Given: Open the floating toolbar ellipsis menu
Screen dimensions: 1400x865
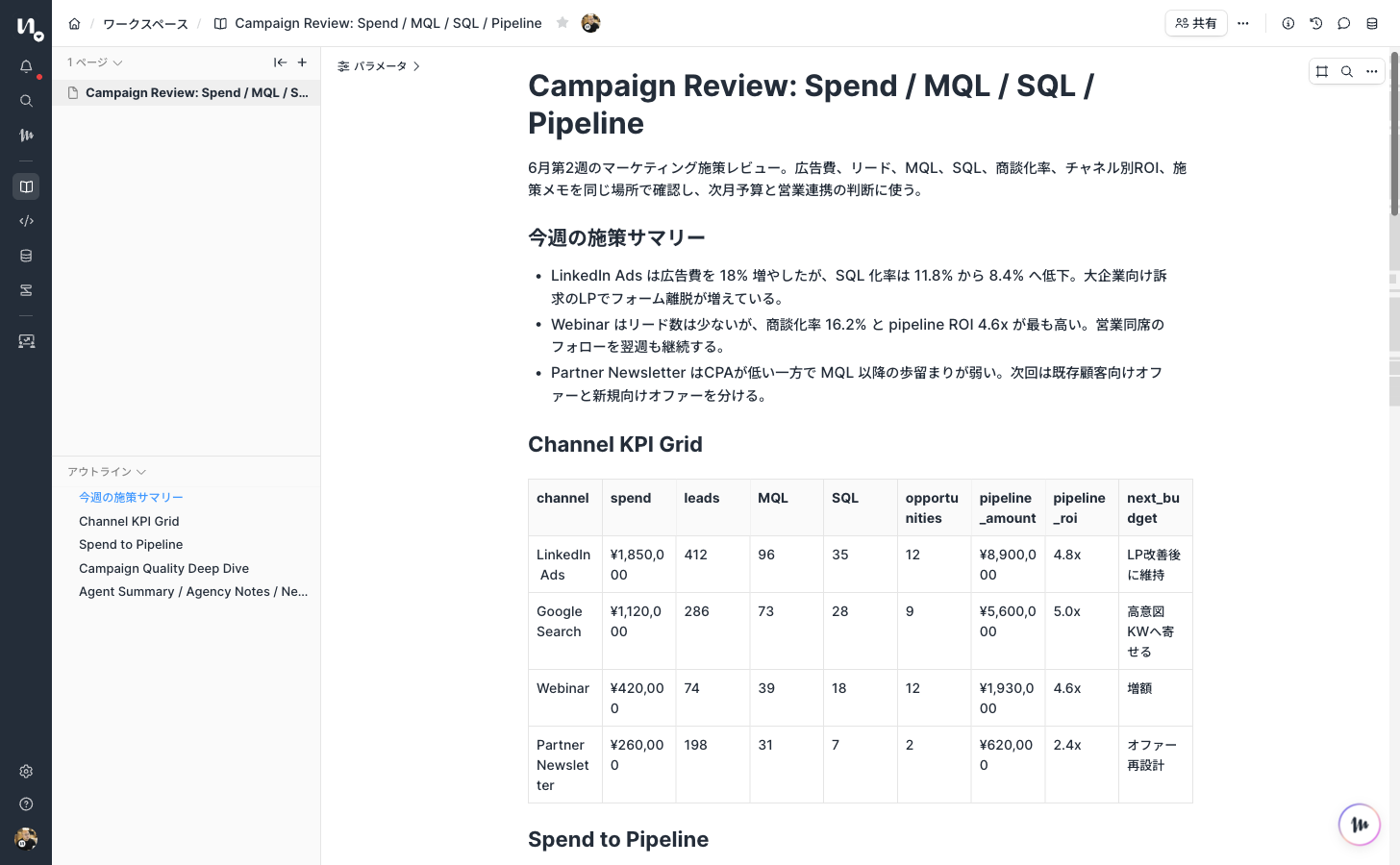Looking at the screenshot, I should pos(1372,71).
